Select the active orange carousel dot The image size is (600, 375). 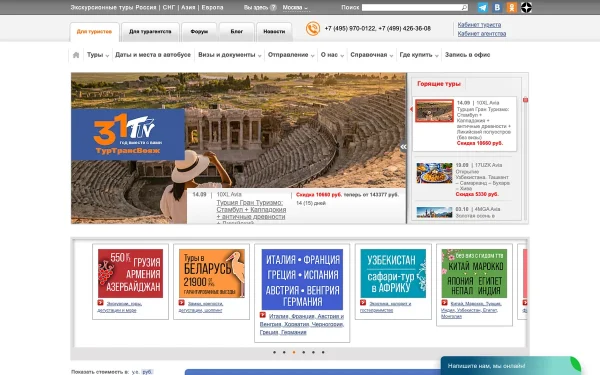(x=294, y=352)
